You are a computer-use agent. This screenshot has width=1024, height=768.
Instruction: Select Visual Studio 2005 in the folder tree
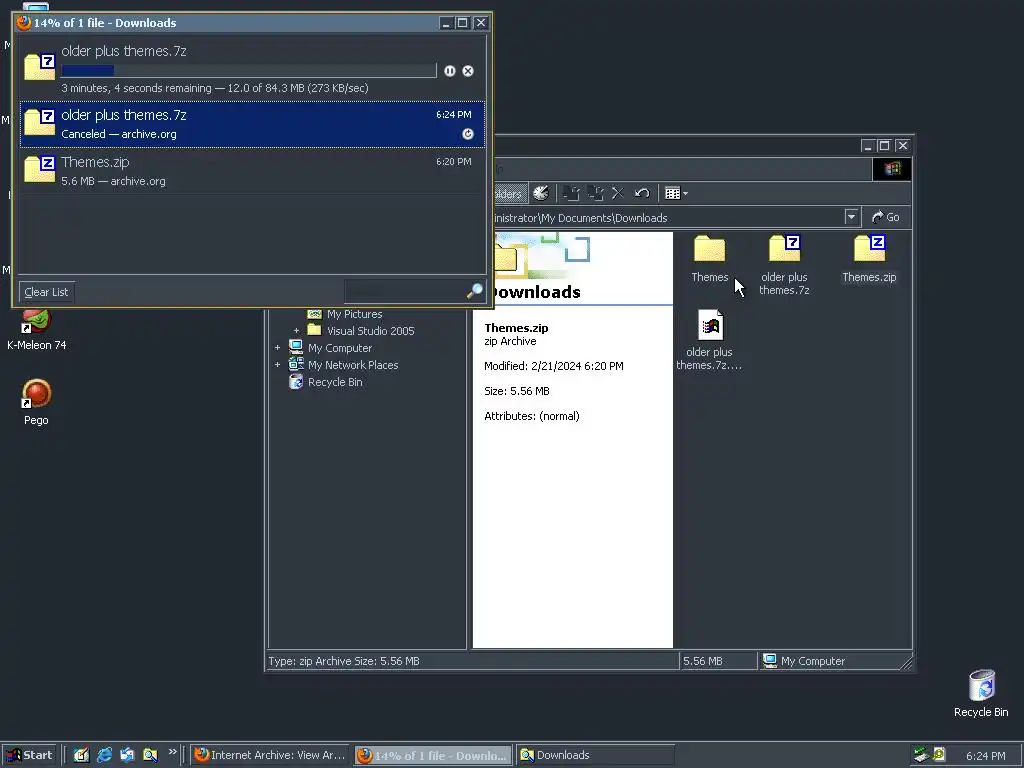click(370, 331)
